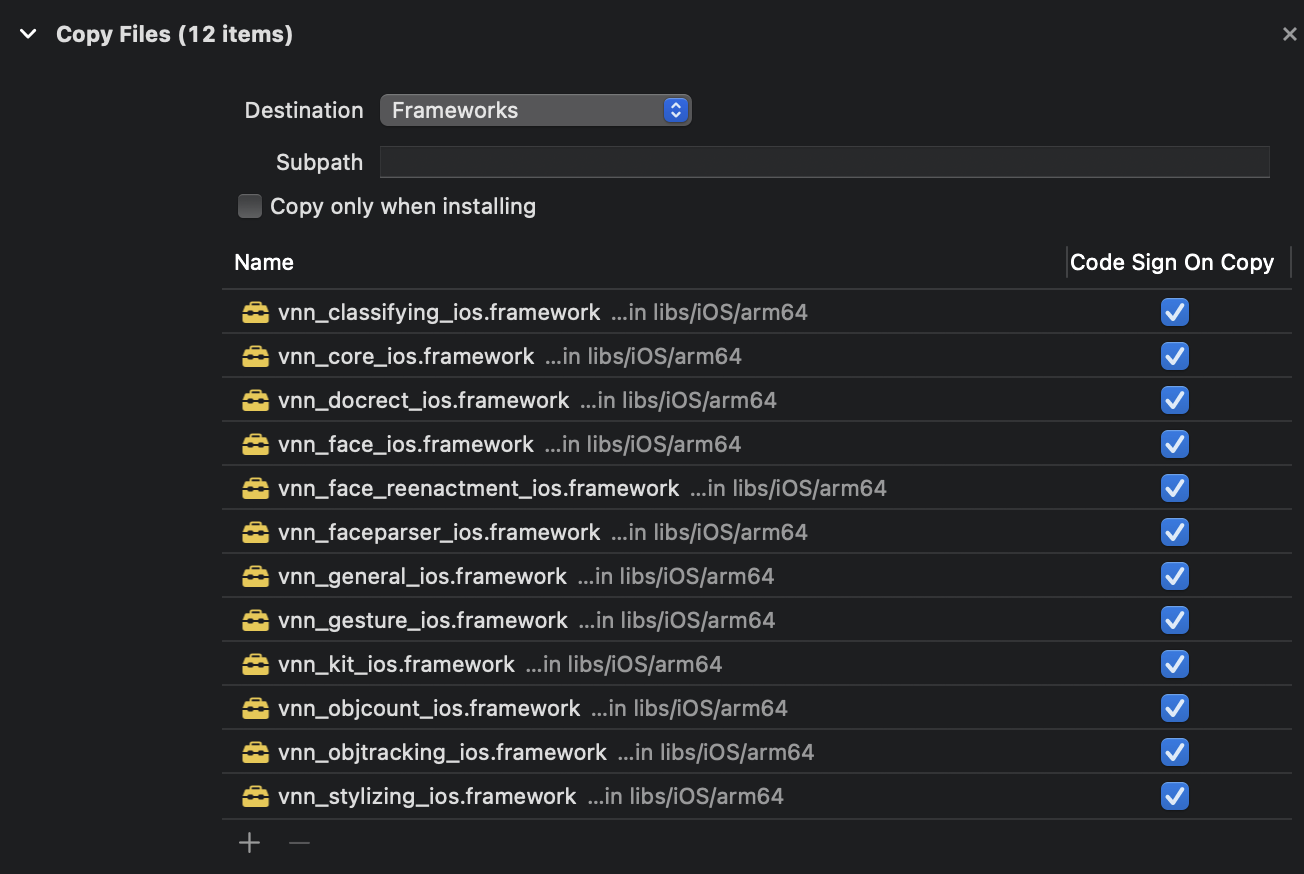The image size is (1304, 874).
Task: Click the vnn_classifying_ios.framework toolbox icon
Action: click(x=255, y=313)
